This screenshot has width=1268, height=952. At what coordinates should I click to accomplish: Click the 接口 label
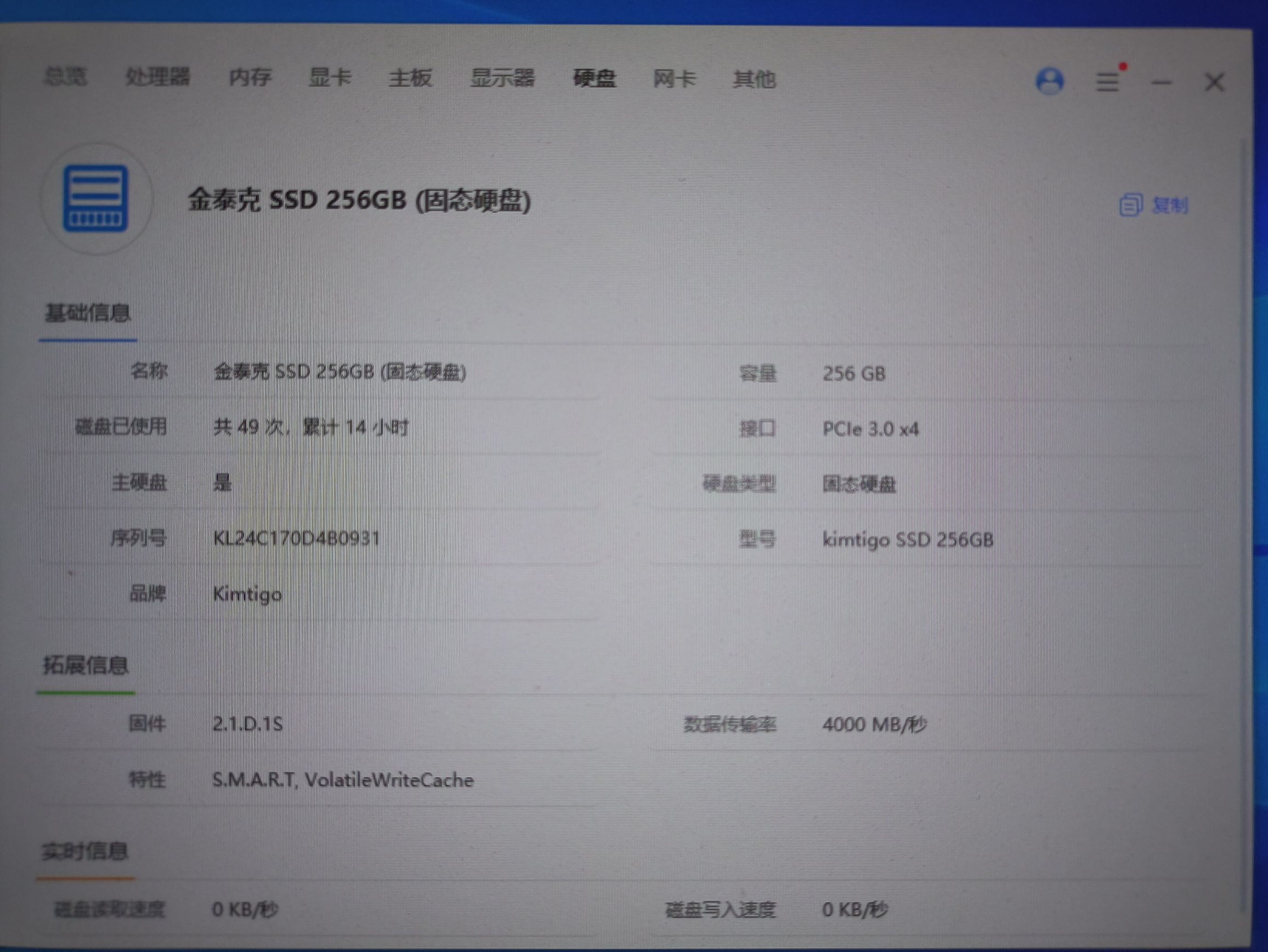pos(758,429)
